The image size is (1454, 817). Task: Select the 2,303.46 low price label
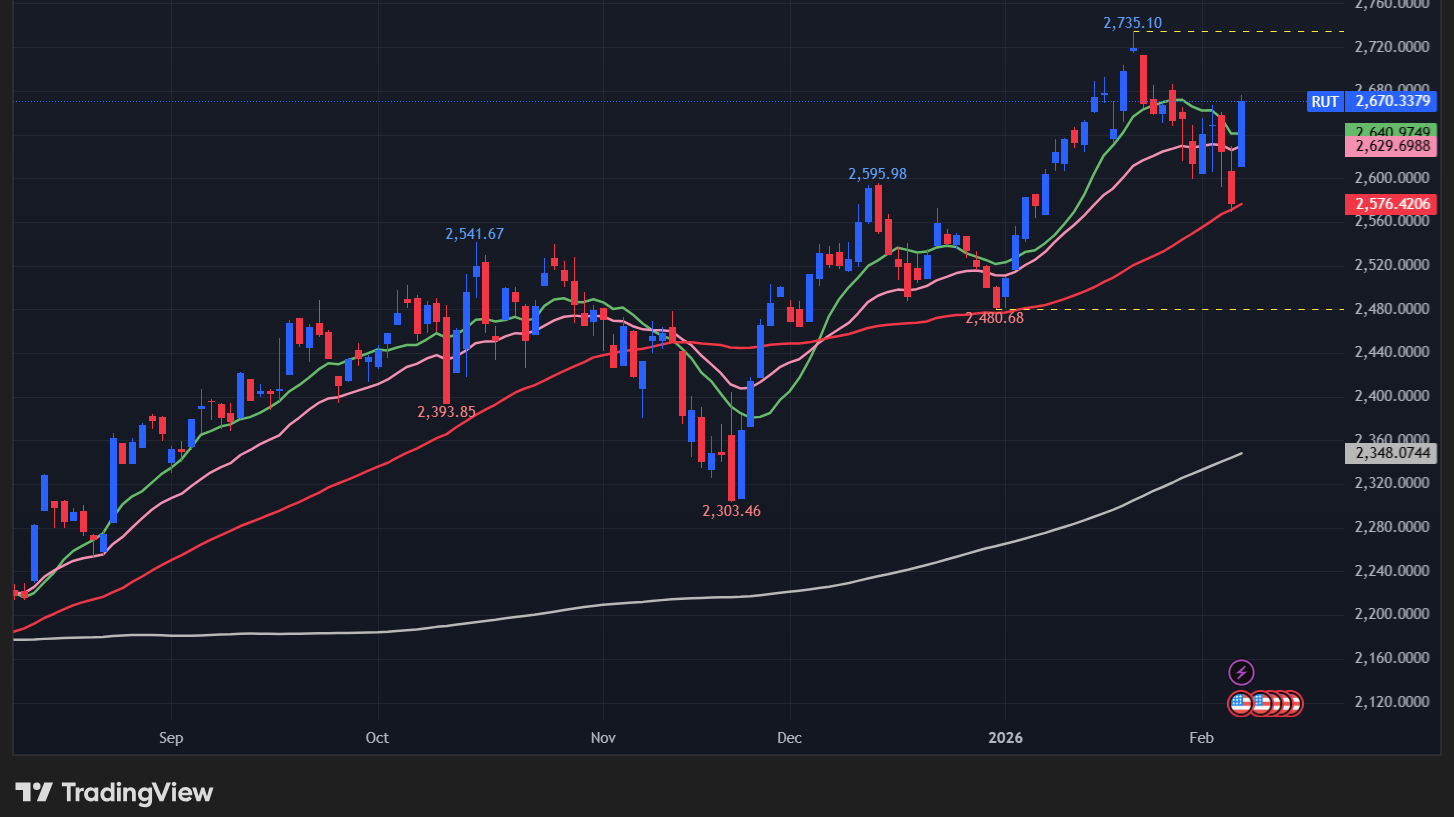(731, 511)
